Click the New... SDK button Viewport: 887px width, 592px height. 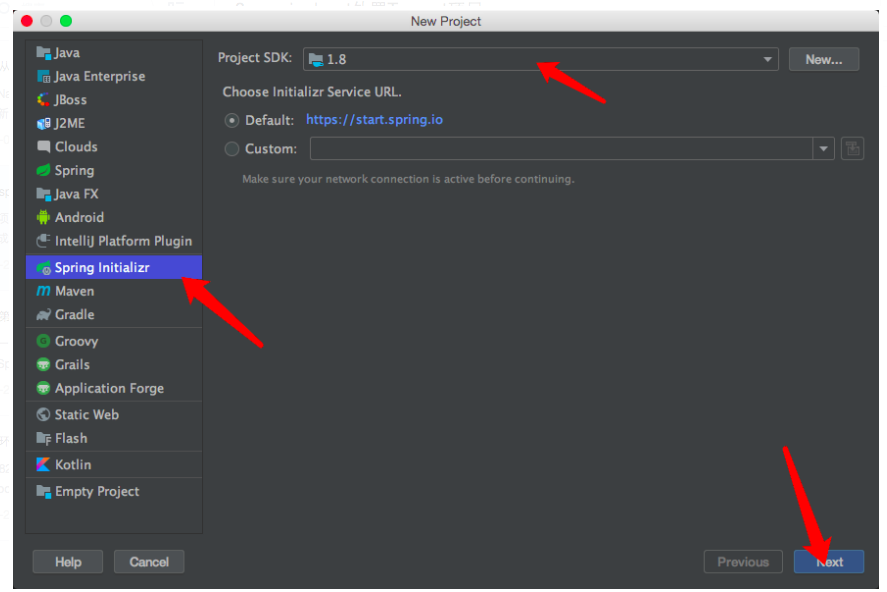(824, 59)
